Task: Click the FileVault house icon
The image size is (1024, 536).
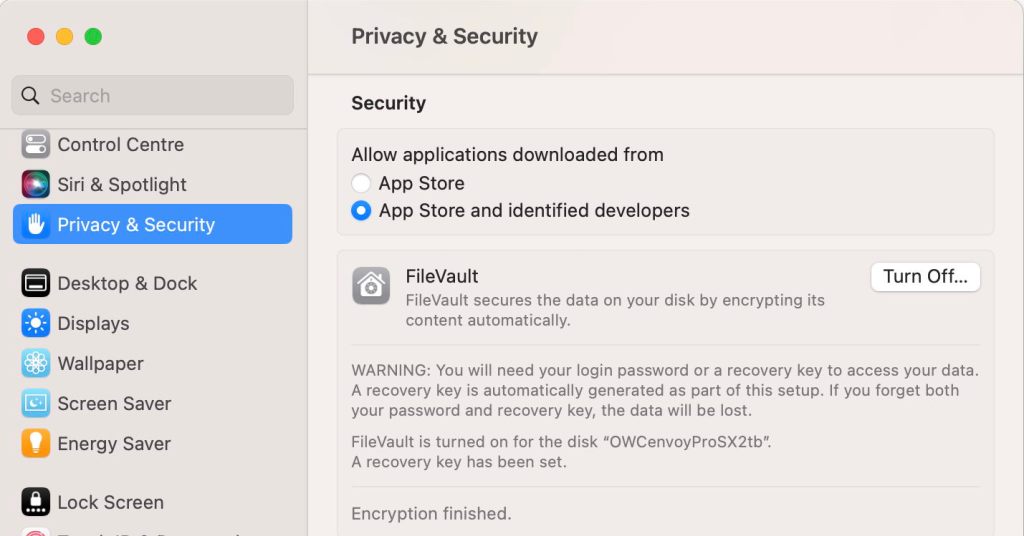Action: (371, 286)
